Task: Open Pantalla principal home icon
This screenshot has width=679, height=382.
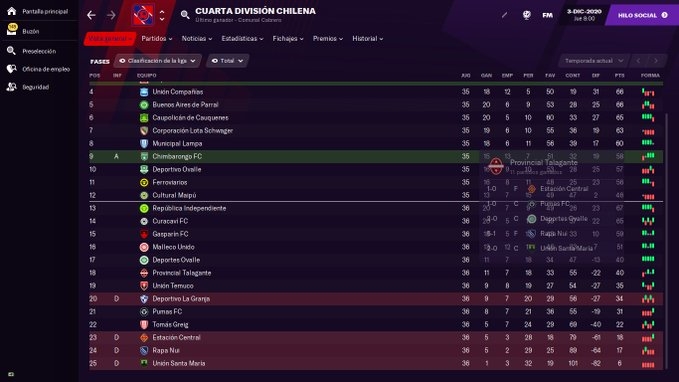Action: click(x=12, y=11)
